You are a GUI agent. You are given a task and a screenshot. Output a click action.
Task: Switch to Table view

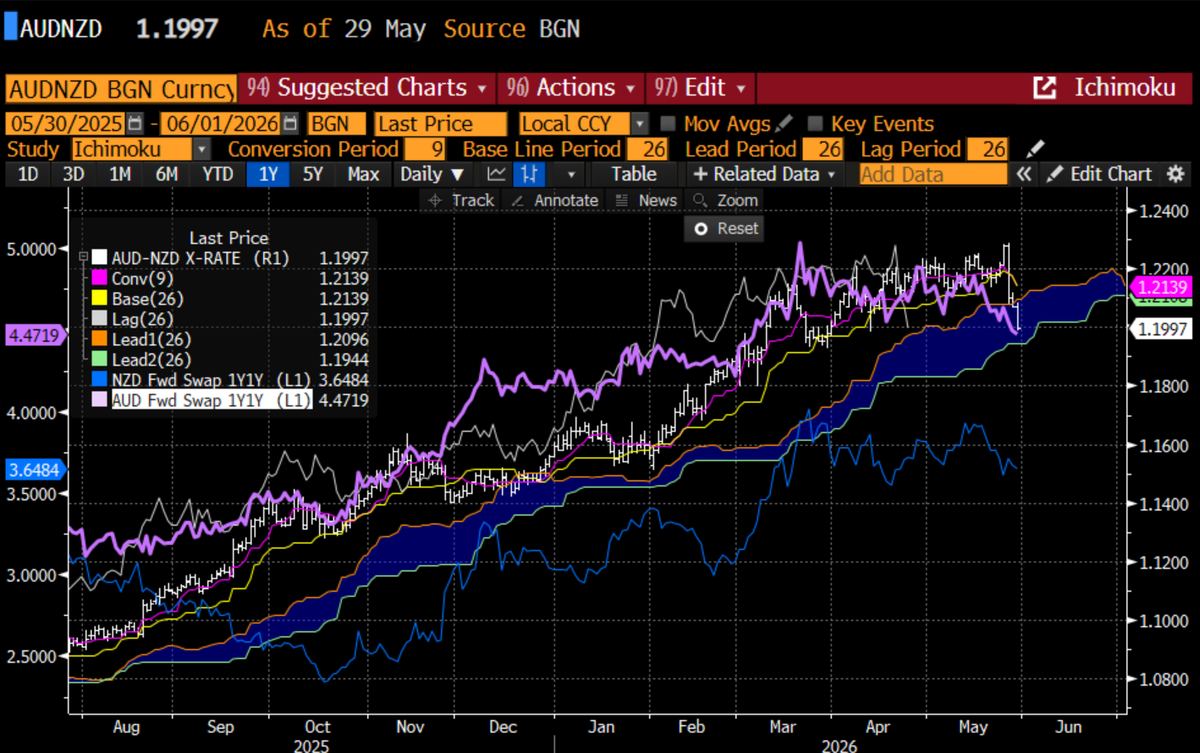point(634,174)
